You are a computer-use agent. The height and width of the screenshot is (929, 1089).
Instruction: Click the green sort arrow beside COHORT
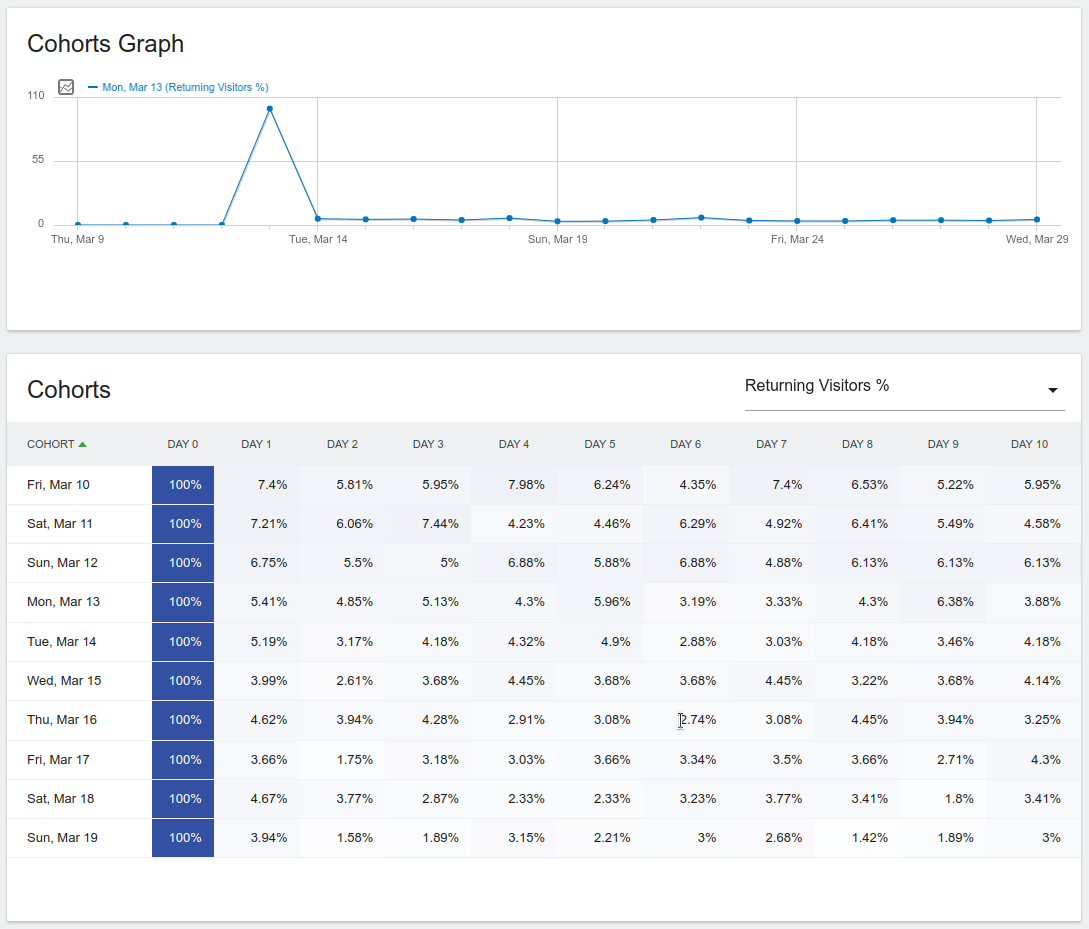coord(82,444)
